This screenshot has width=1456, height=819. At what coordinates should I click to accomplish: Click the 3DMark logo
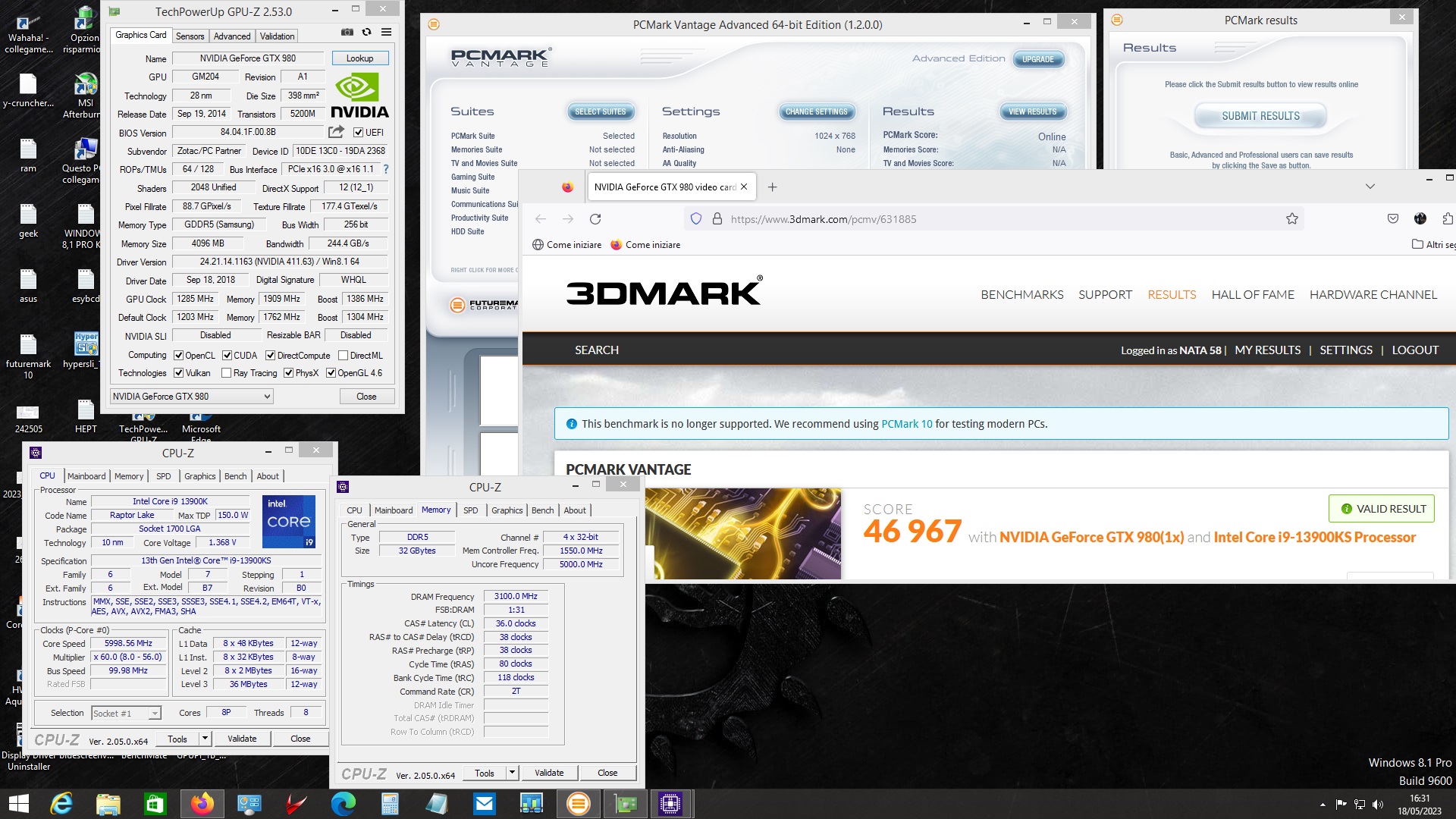click(664, 291)
